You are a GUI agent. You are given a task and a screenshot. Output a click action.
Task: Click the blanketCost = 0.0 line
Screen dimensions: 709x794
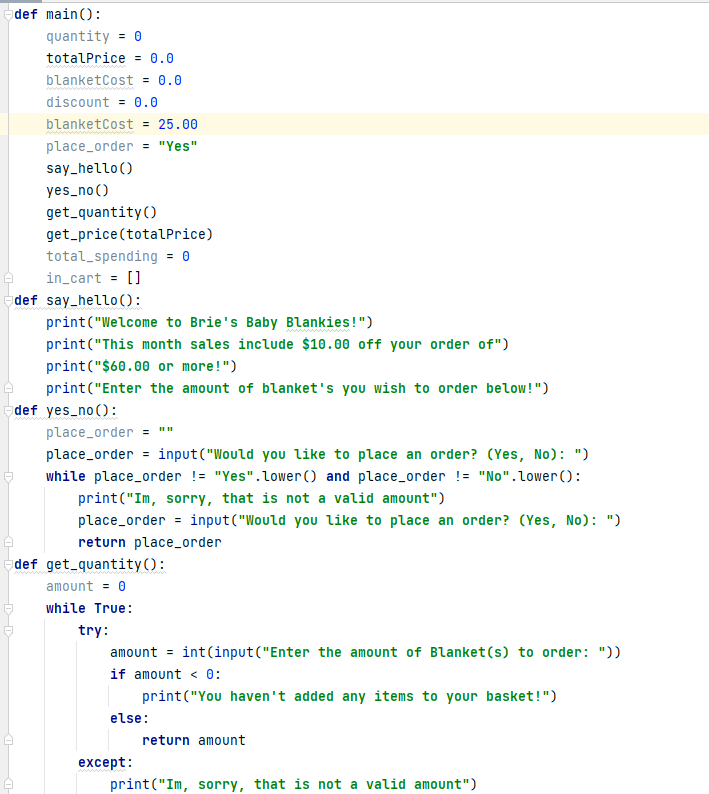114,81
